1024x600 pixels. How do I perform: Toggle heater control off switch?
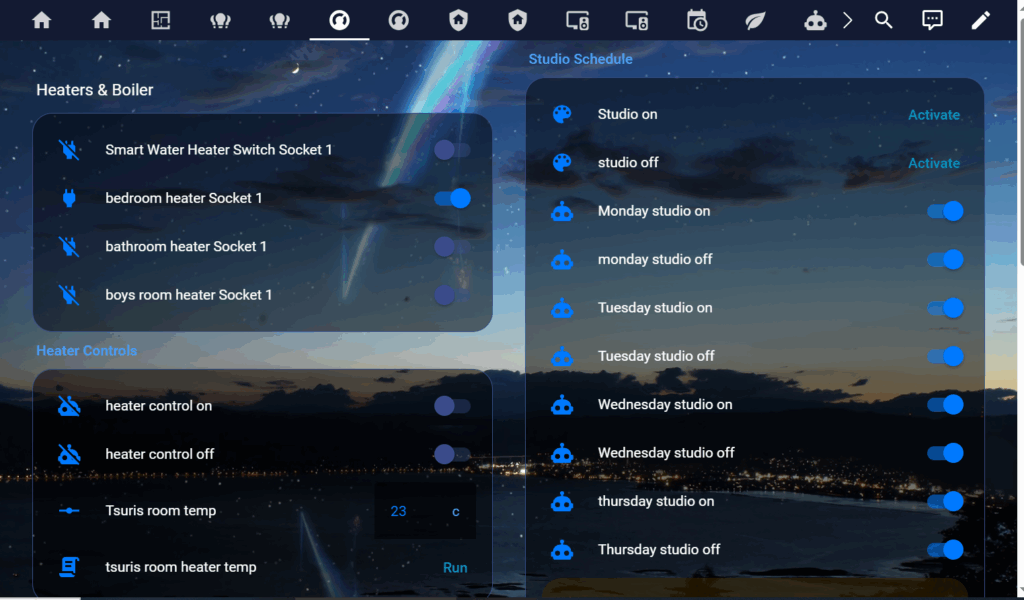[452, 454]
